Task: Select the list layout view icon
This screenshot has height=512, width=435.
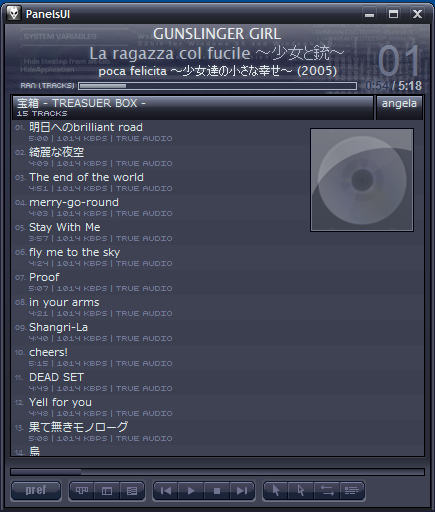Action: tap(132, 491)
